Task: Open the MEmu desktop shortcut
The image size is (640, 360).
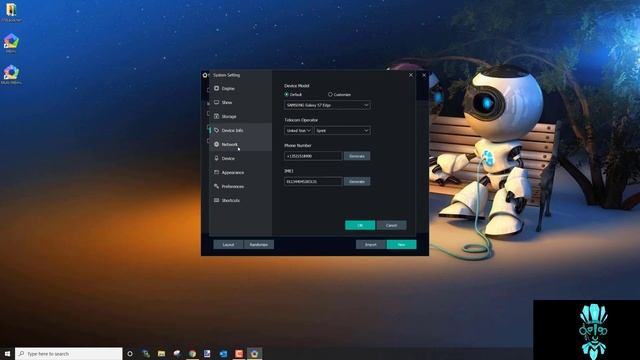Action: 11,43
